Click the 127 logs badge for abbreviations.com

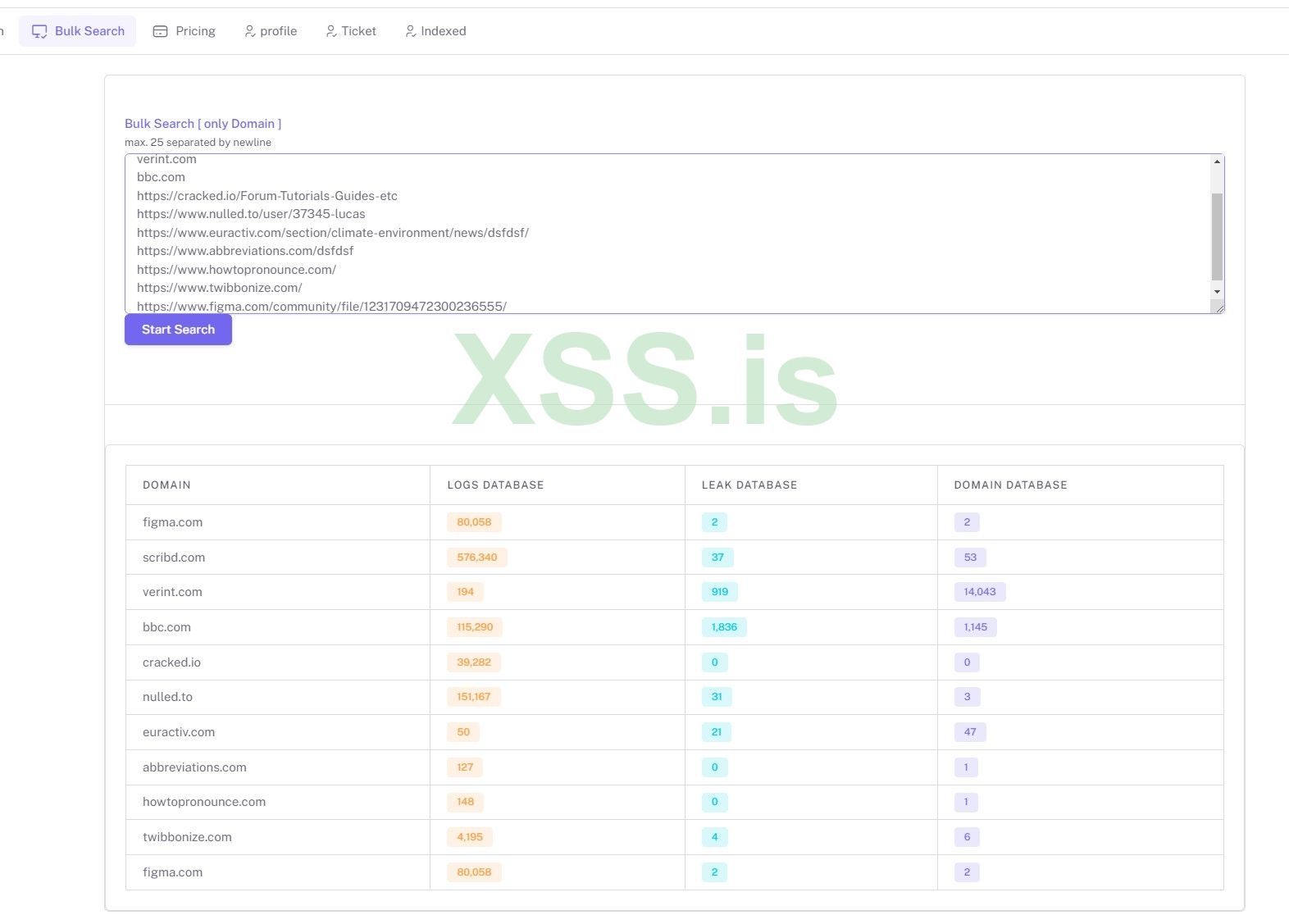click(x=465, y=767)
